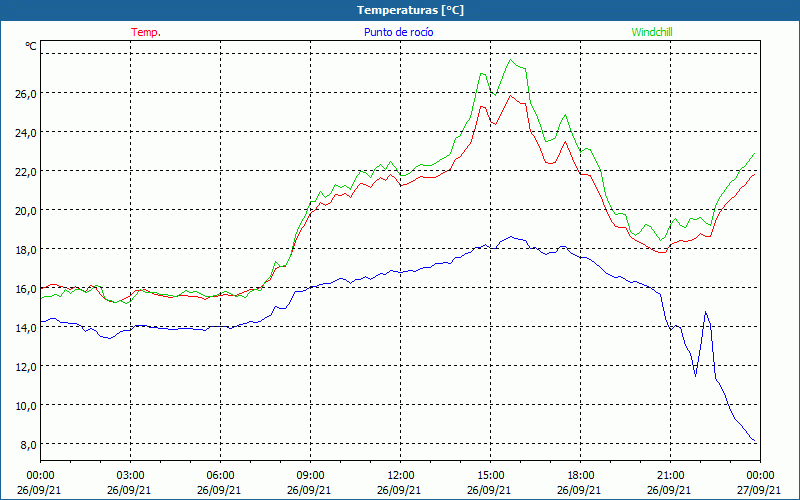Click the 12:00 time axis label
This screenshot has height=500, width=800.
401,476
